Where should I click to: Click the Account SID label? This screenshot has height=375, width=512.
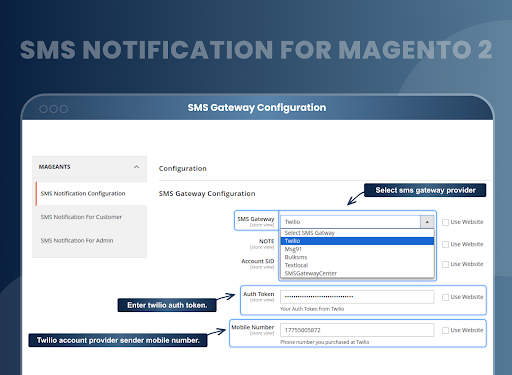tap(258, 261)
